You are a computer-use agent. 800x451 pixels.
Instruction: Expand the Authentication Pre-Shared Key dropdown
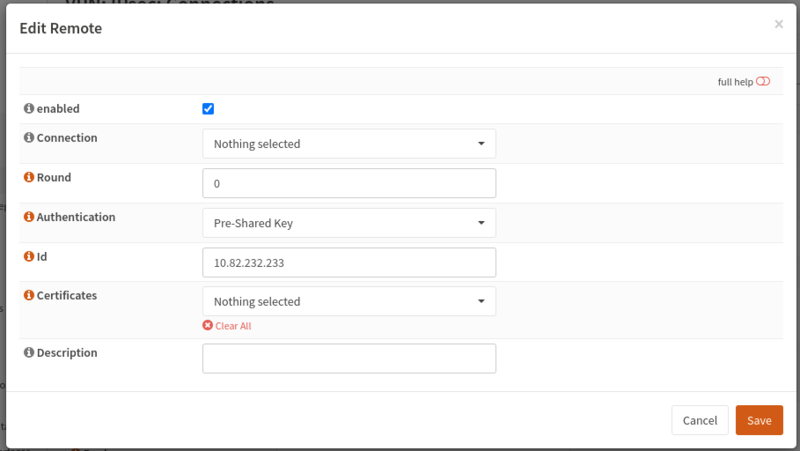(349, 223)
